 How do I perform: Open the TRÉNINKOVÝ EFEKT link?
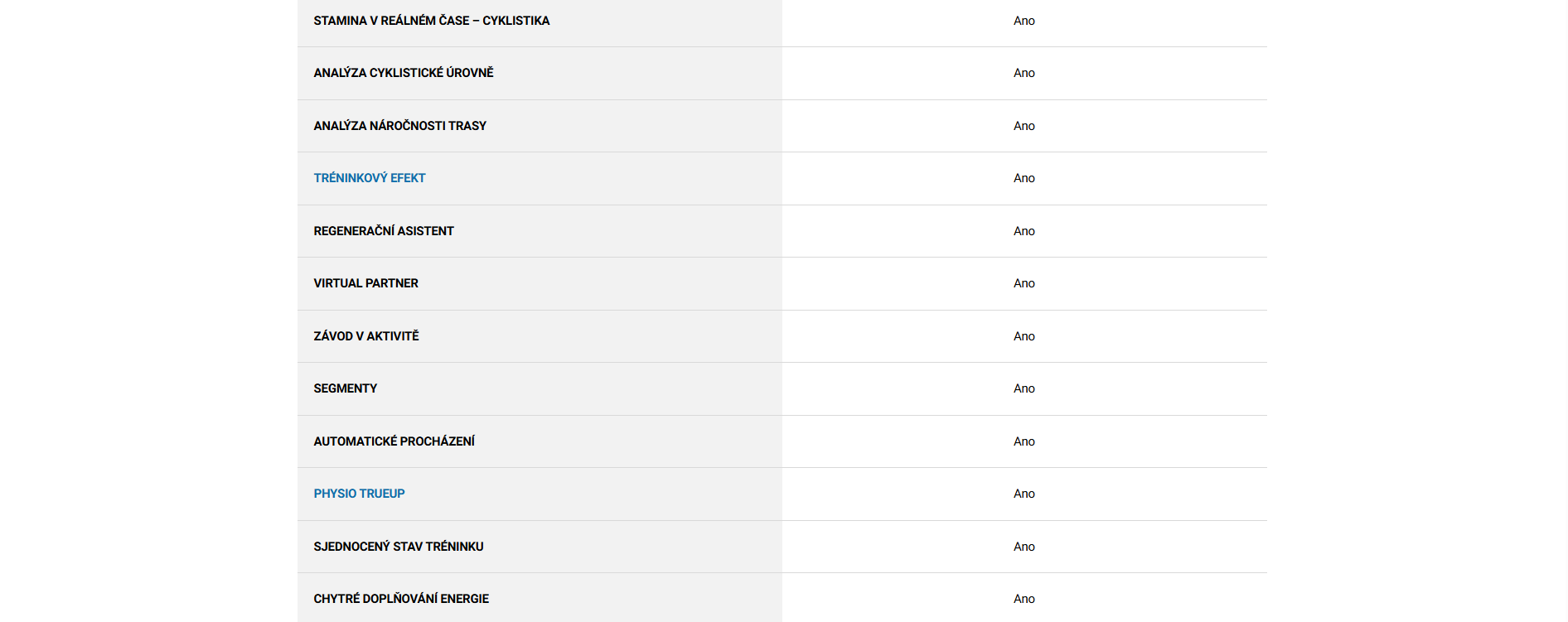click(370, 178)
